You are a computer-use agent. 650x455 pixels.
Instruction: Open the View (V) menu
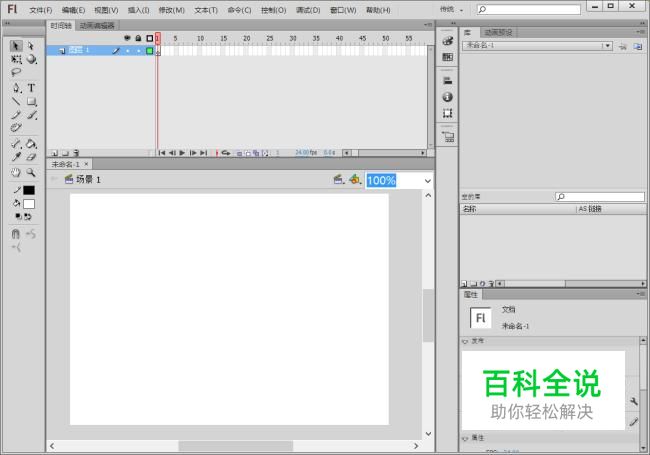[106, 10]
